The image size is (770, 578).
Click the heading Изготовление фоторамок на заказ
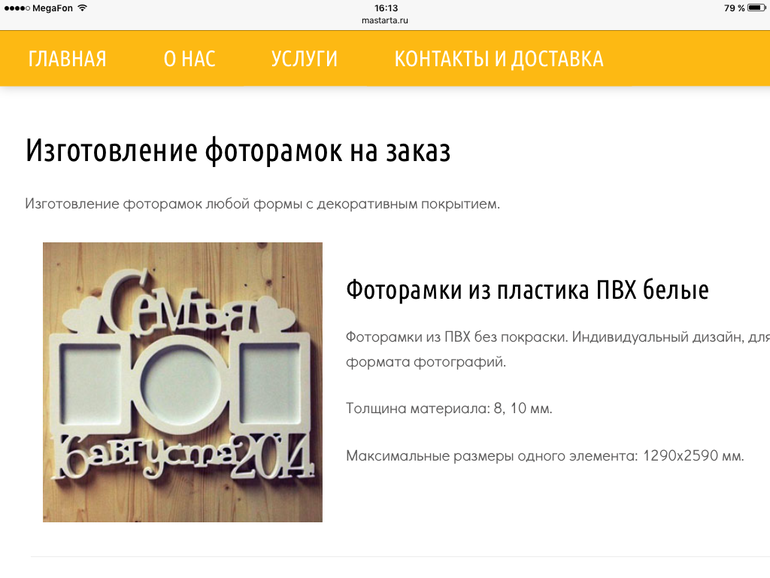[238, 151]
